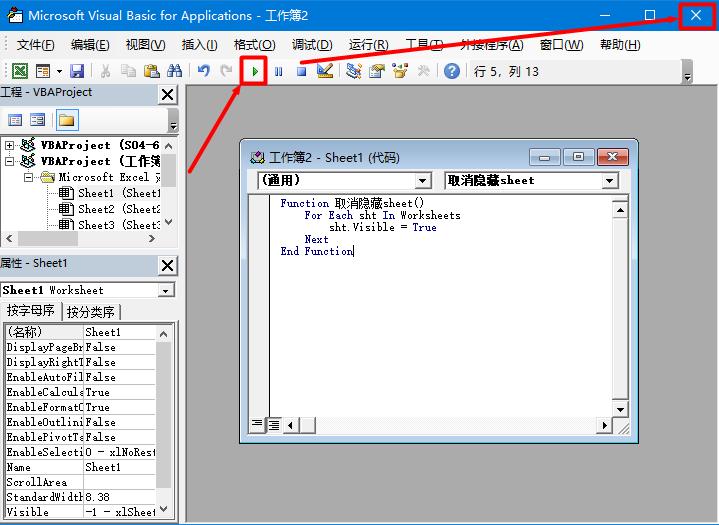
Task: Select Sheet2 in the project tree
Action: pyautogui.click(x=110, y=209)
